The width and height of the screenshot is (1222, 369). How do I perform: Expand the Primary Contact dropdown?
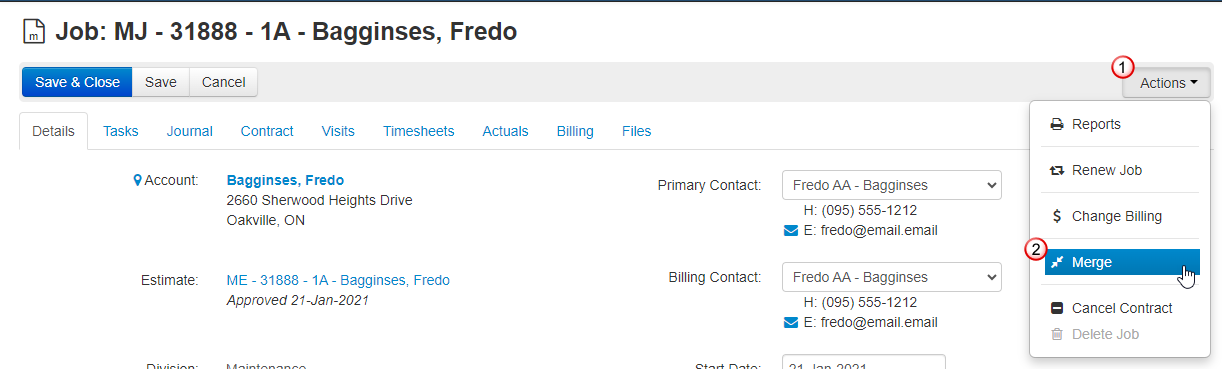click(891, 185)
